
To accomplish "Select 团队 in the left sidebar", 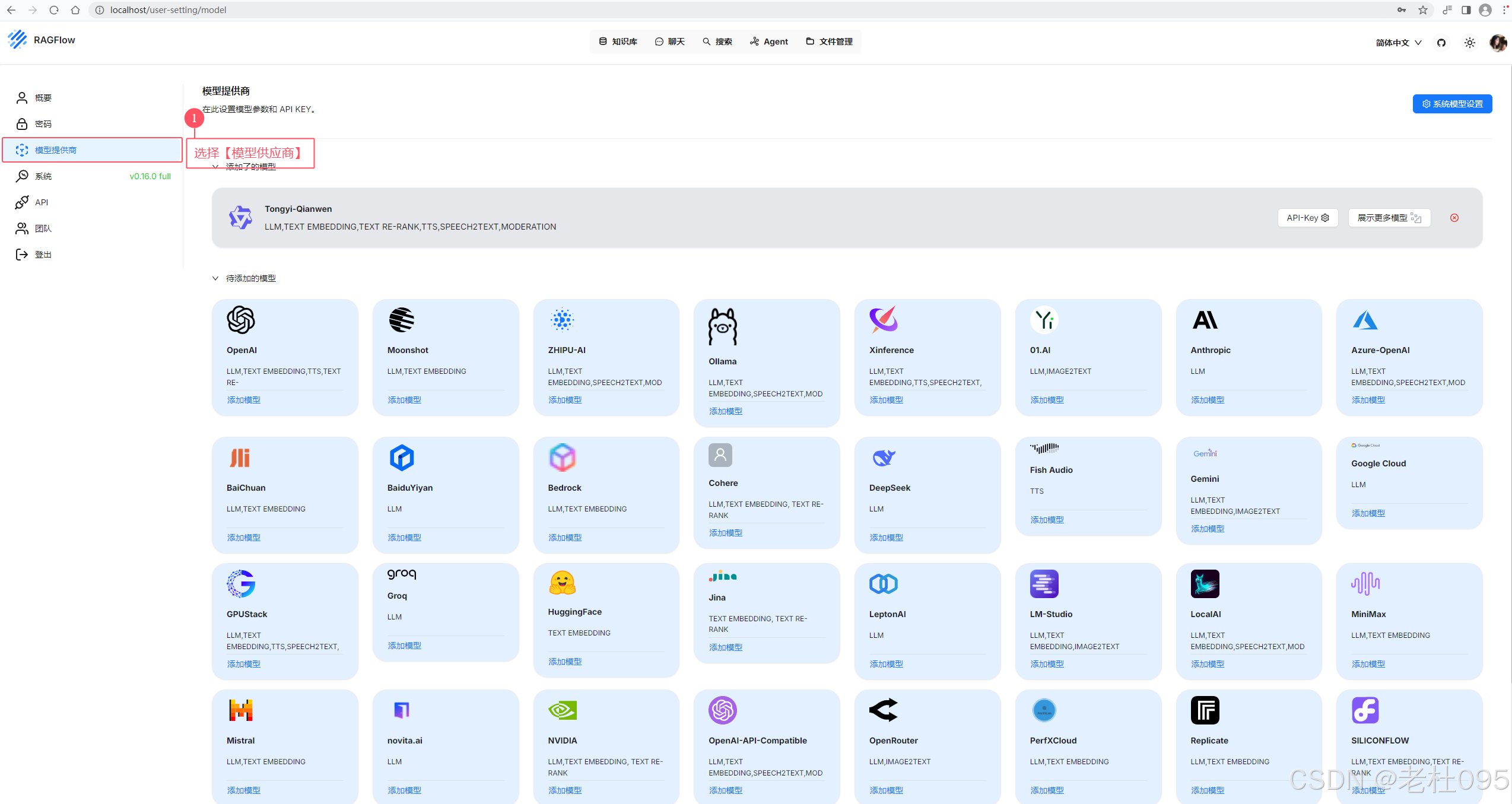I will (43, 228).
